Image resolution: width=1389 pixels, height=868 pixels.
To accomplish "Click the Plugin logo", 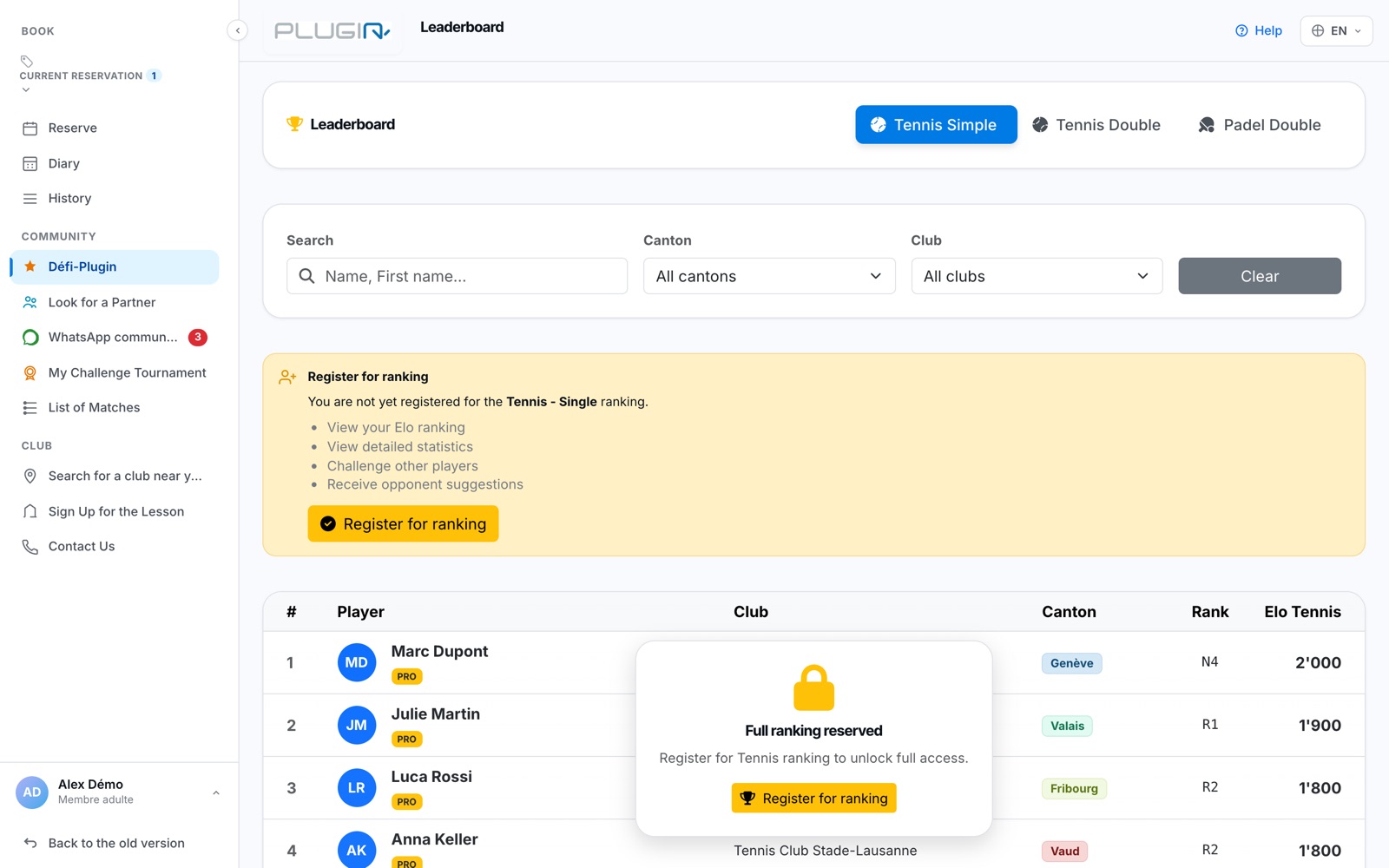I will coord(332,31).
